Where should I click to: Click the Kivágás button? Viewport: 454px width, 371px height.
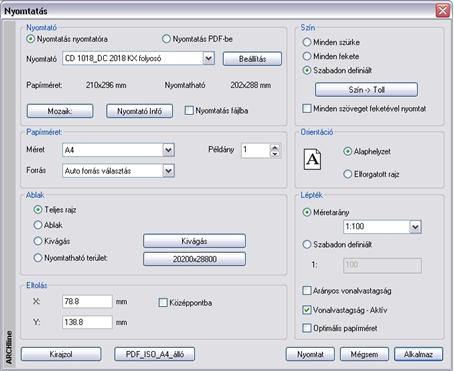pos(194,241)
